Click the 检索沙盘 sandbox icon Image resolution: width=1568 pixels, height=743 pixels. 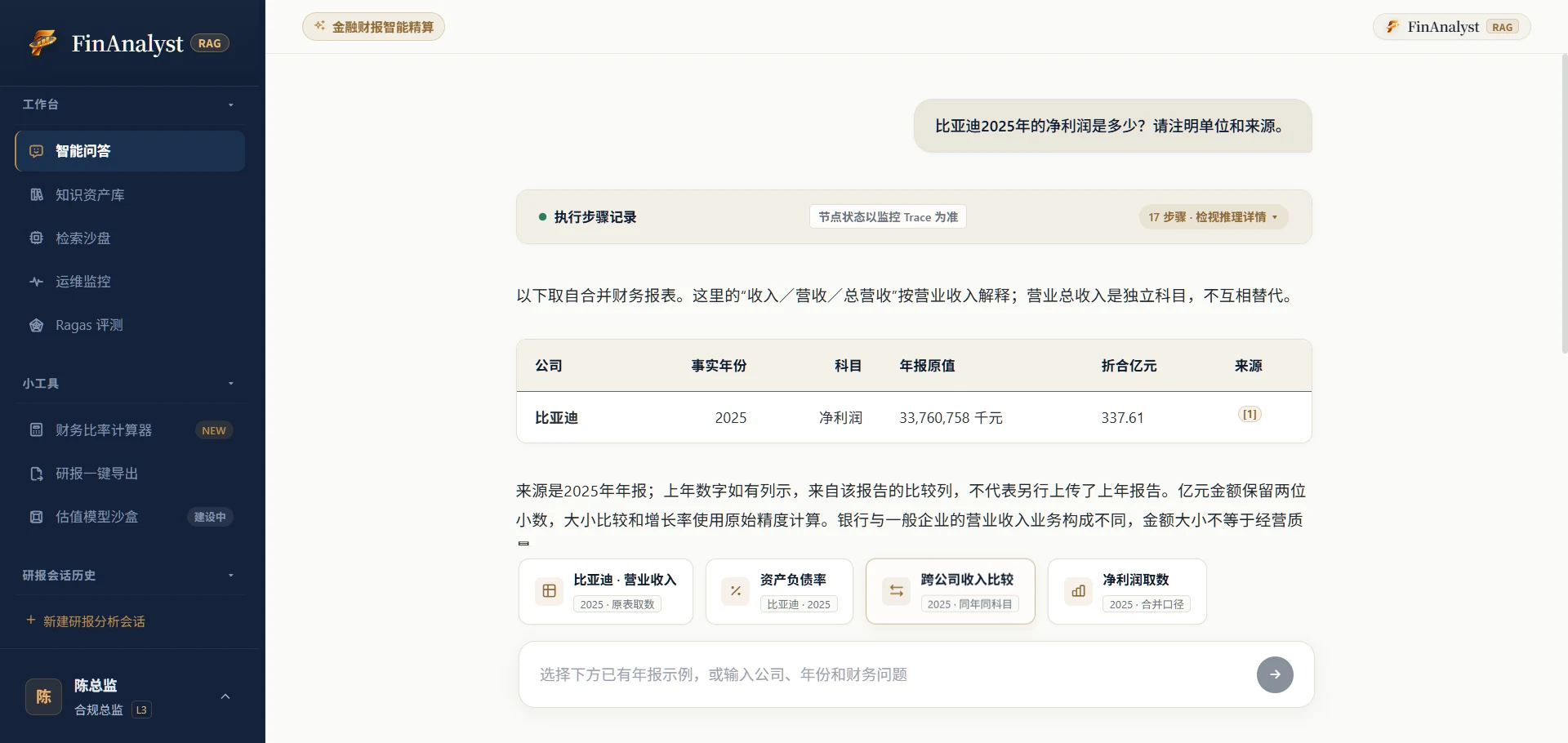click(x=36, y=238)
